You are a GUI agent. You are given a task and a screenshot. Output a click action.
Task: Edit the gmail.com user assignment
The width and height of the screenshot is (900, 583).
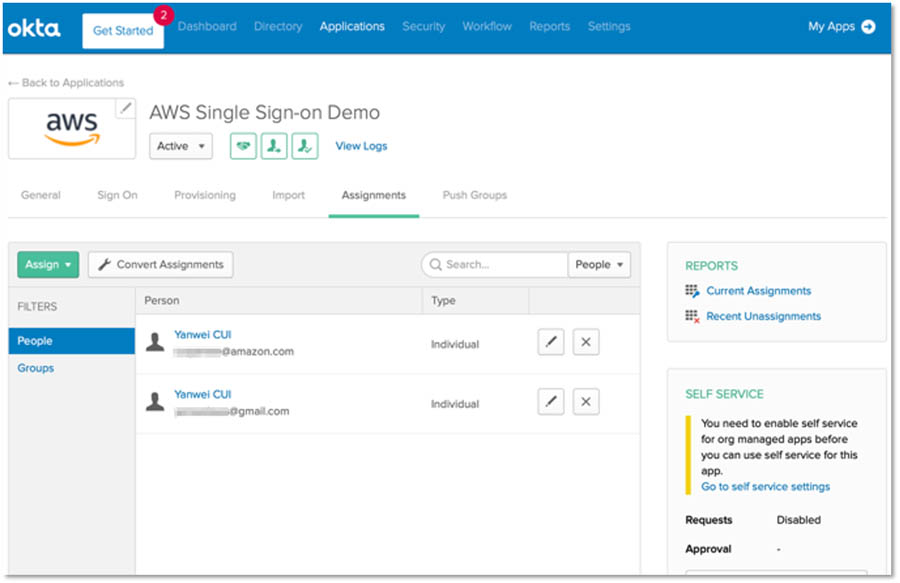pyautogui.click(x=551, y=402)
